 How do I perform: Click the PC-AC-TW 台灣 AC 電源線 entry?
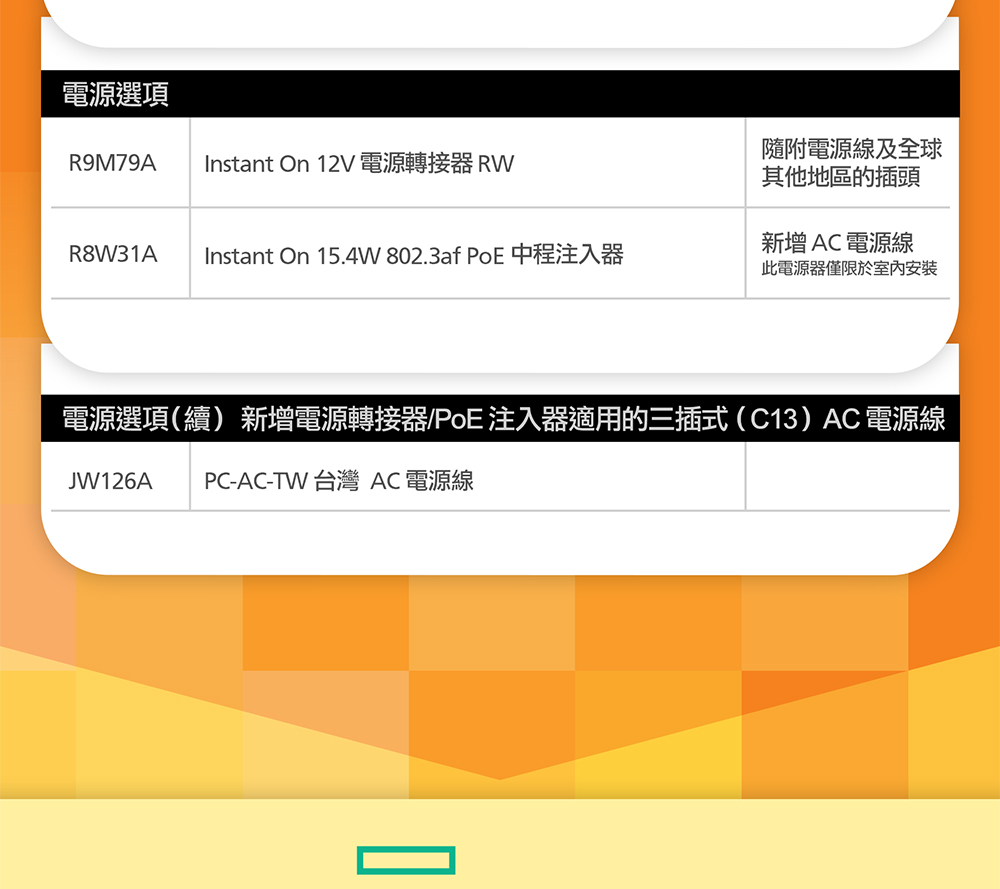(x=338, y=481)
